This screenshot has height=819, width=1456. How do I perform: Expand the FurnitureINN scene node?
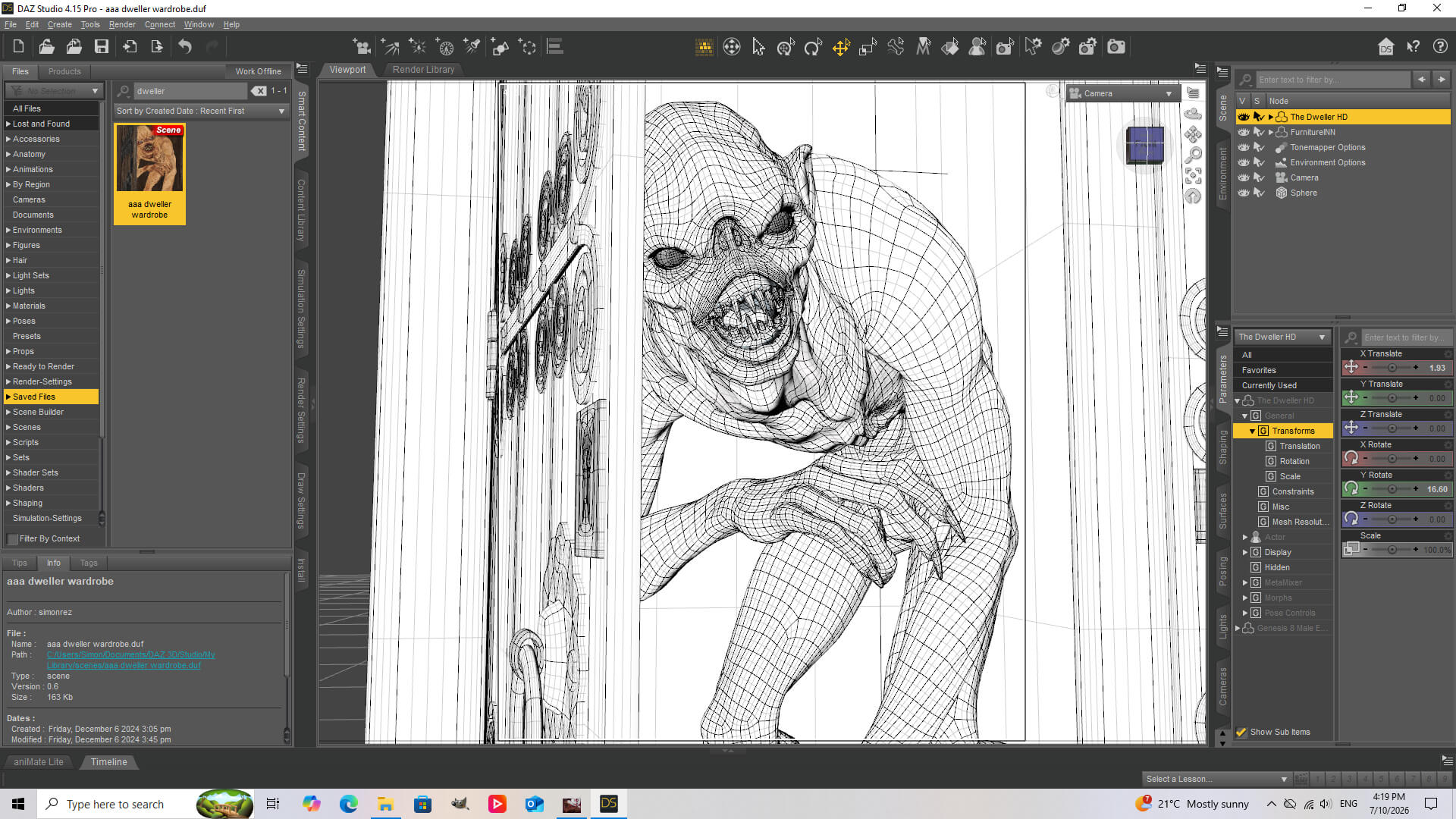(1271, 132)
